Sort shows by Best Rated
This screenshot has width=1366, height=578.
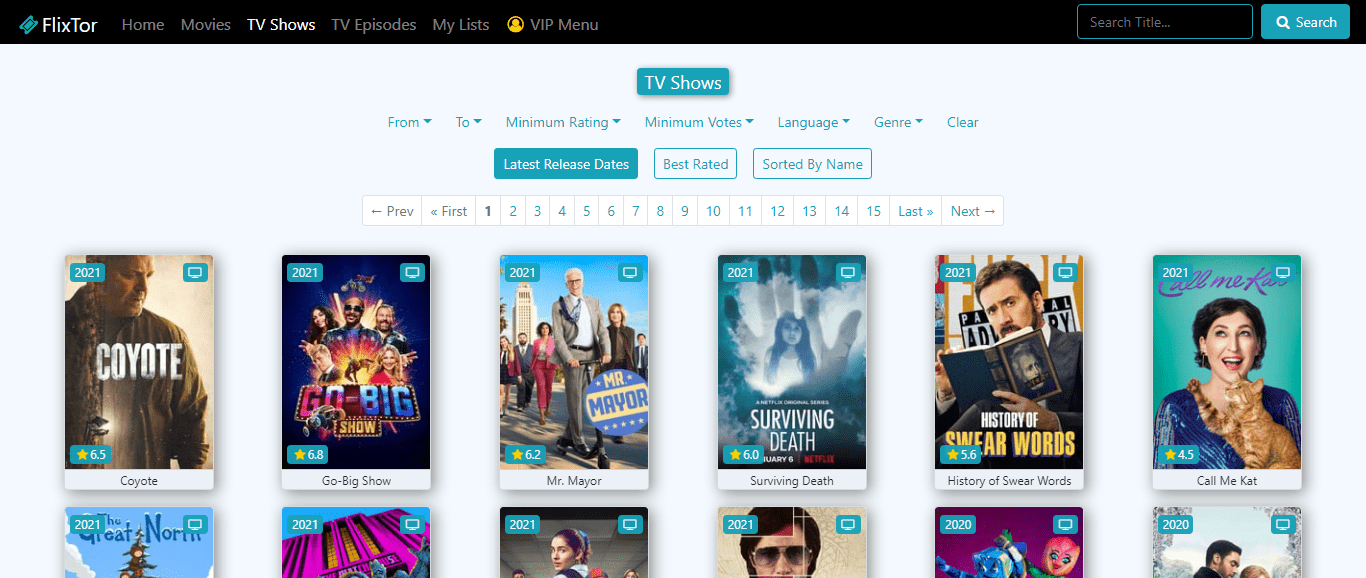coord(696,164)
